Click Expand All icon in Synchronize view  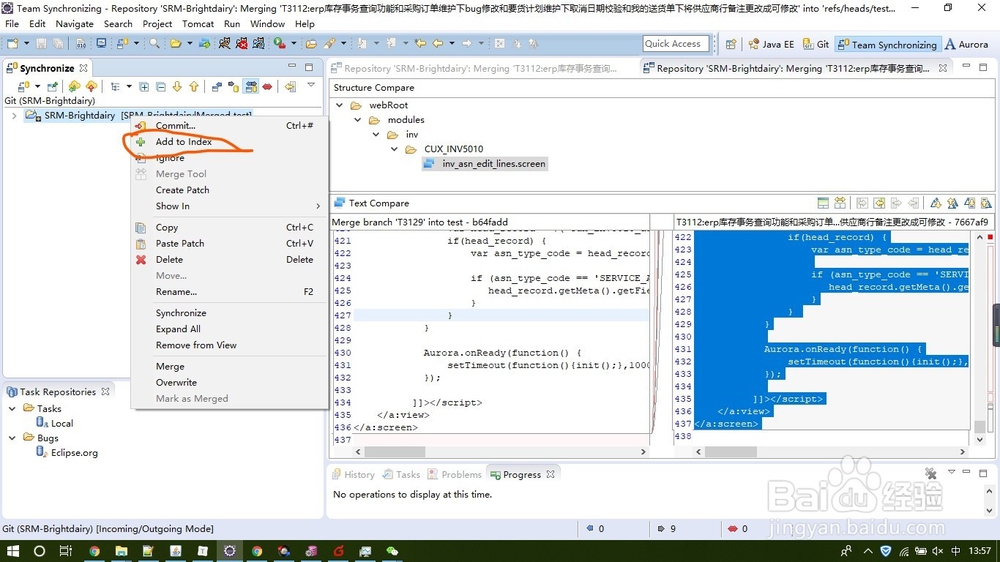(144, 86)
